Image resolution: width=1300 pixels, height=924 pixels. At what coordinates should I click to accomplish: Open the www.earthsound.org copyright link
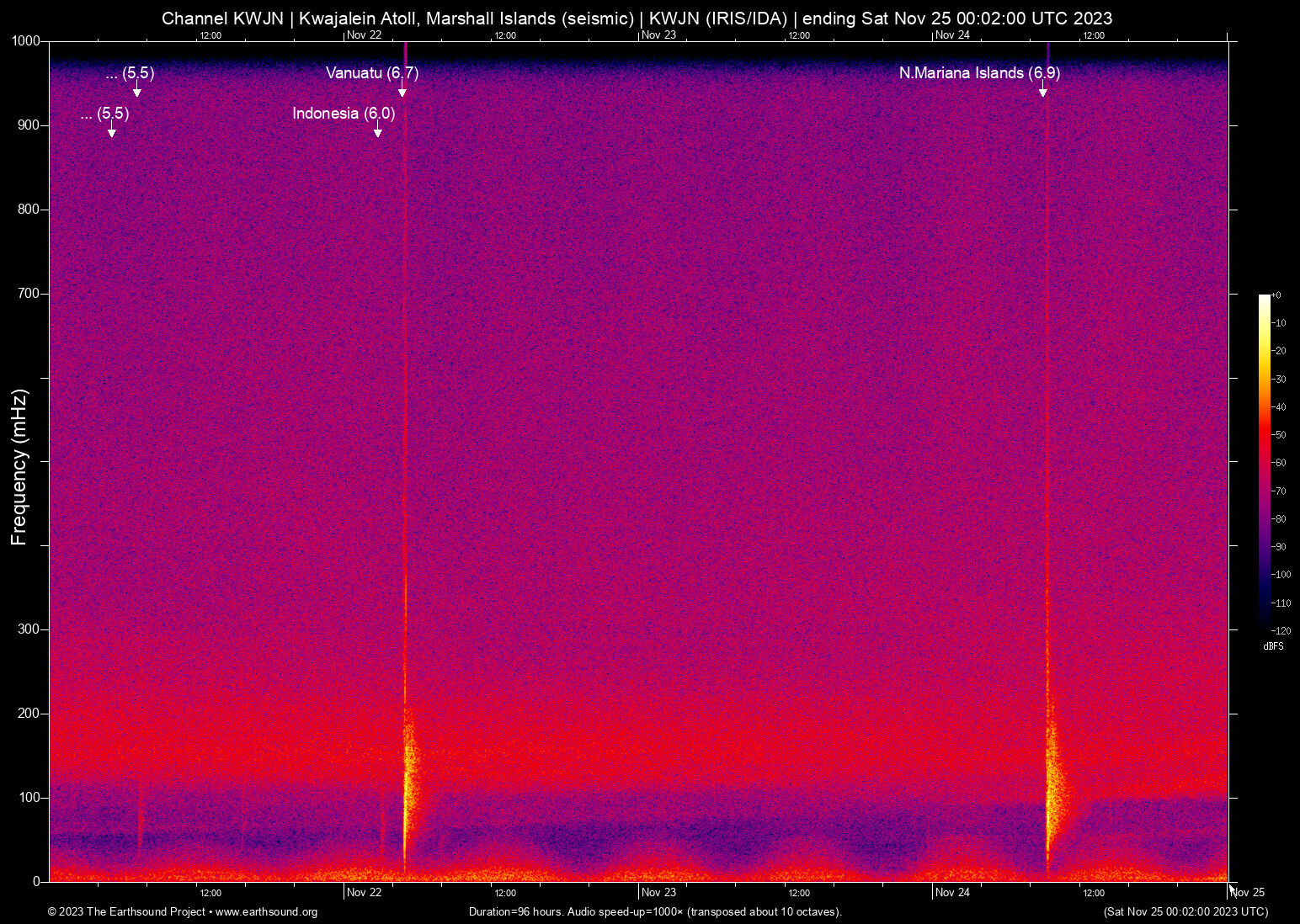coord(266,912)
